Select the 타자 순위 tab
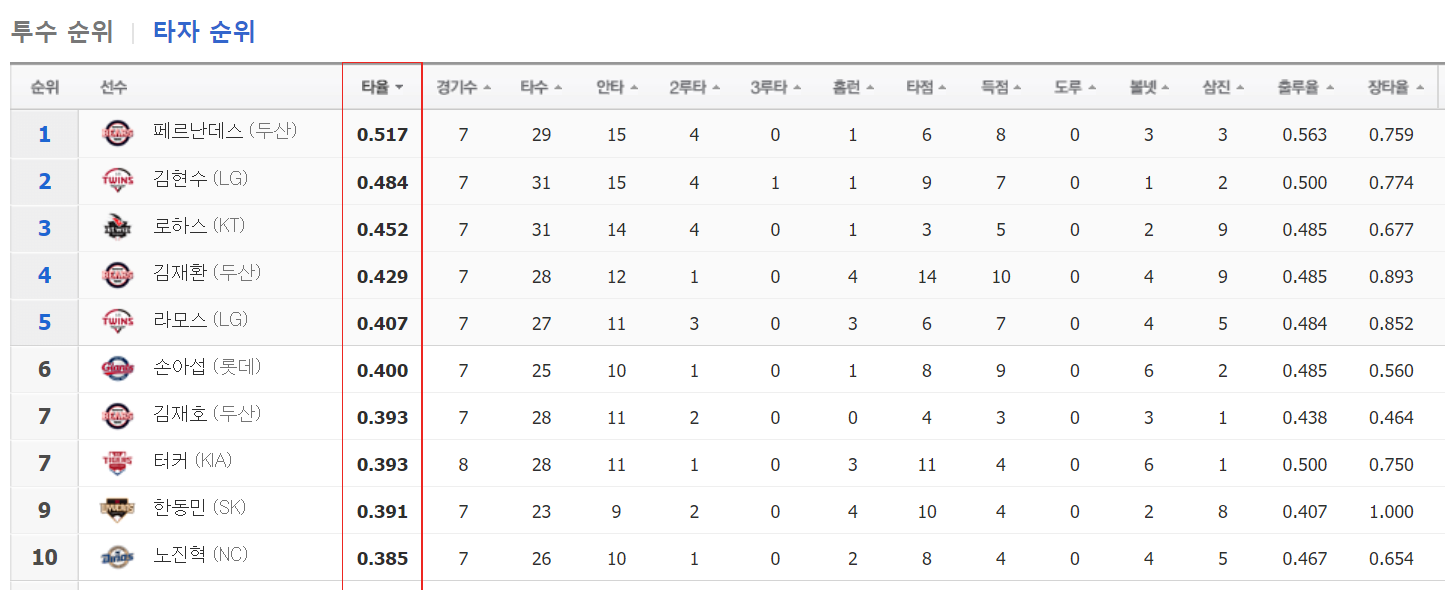 [204, 32]
